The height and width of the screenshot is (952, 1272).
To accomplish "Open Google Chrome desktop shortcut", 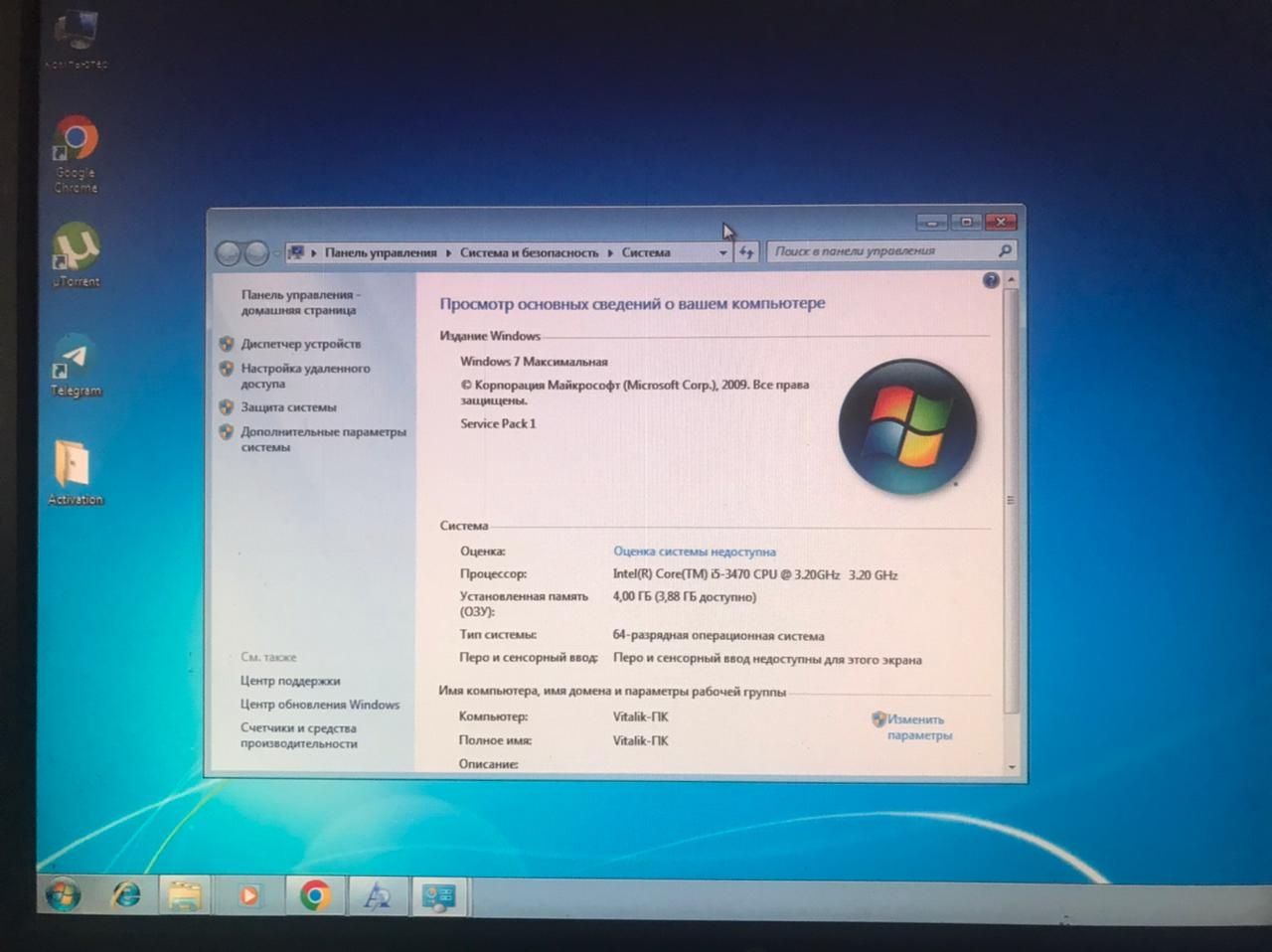I will [76, 154].
